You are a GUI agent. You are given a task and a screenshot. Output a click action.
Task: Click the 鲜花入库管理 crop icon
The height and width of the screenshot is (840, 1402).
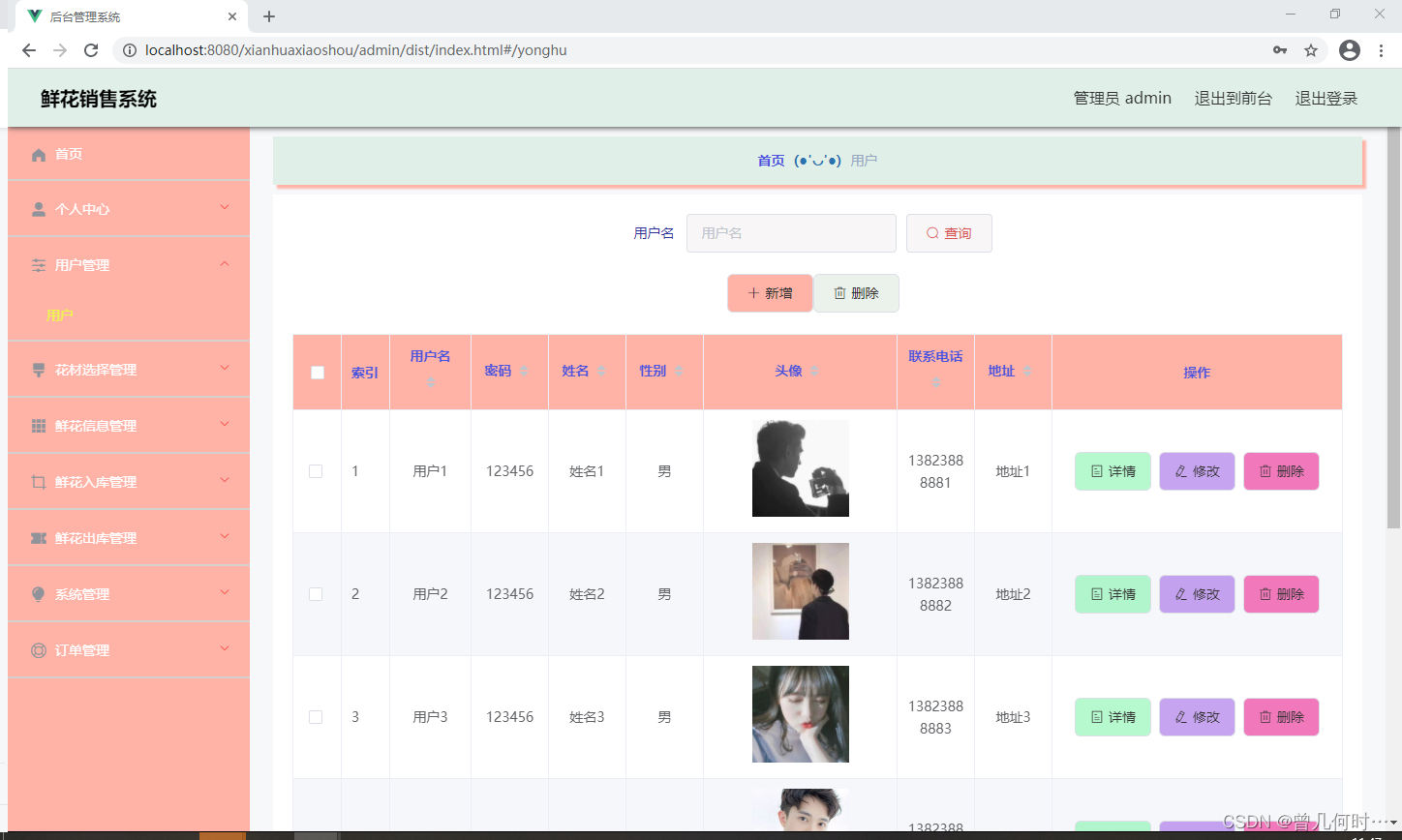[x=37, y=481]
